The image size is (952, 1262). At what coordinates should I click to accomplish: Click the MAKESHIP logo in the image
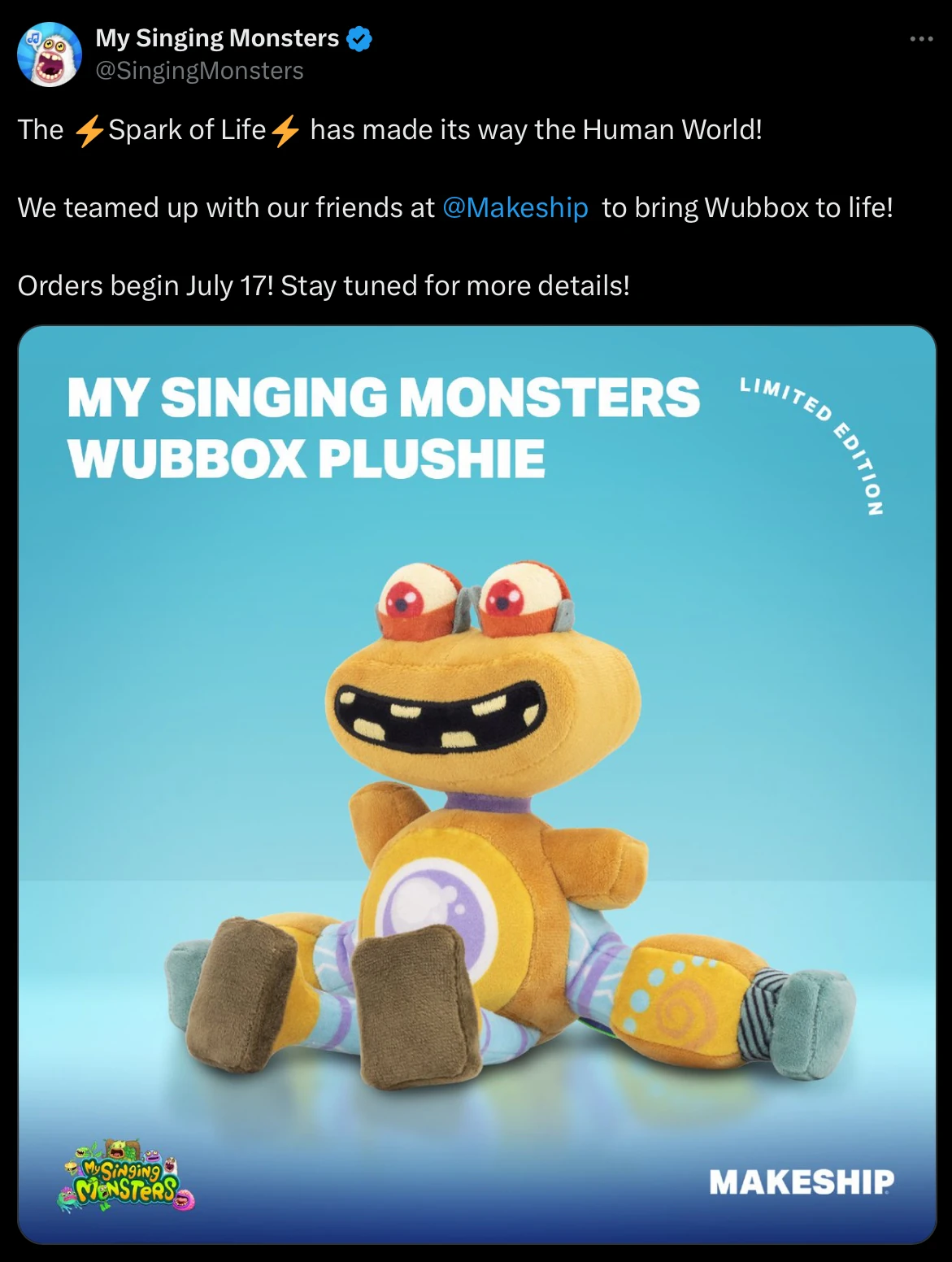point(802,1182)
